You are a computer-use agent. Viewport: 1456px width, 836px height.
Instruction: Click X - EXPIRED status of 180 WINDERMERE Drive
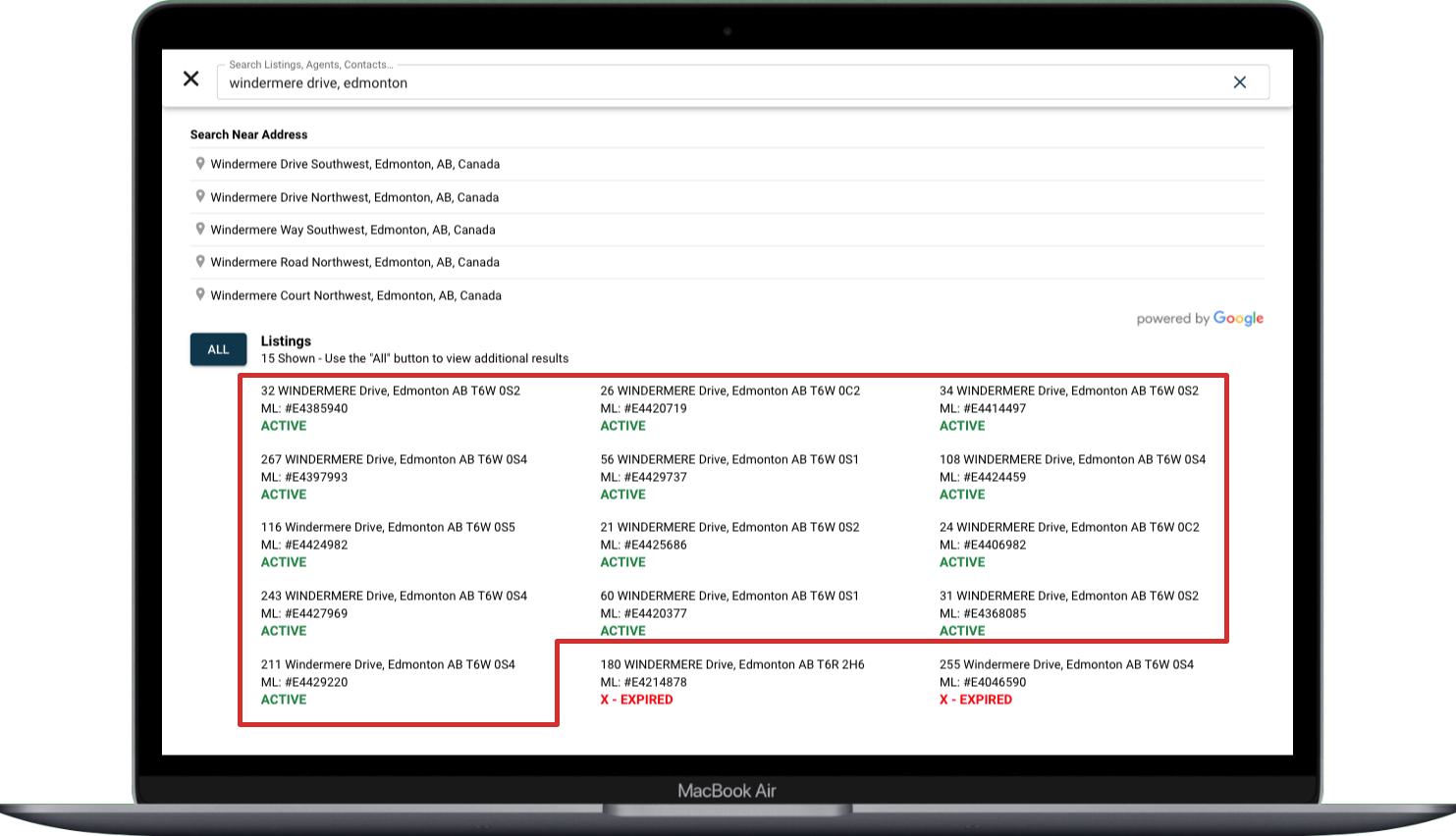coord(637,700)
